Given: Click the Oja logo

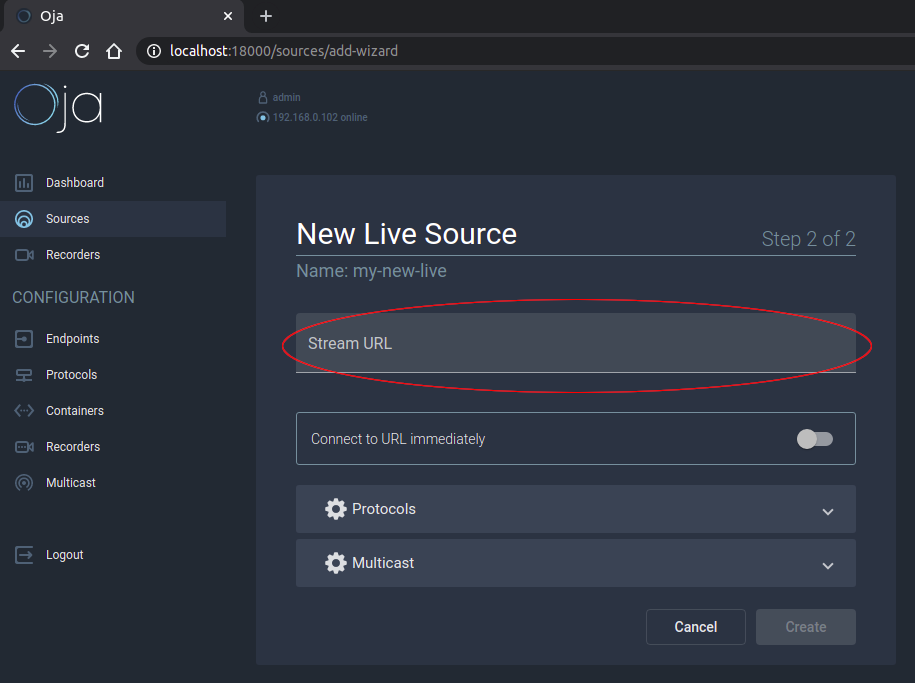Looking at the screenshot, I should coord(58,107).
